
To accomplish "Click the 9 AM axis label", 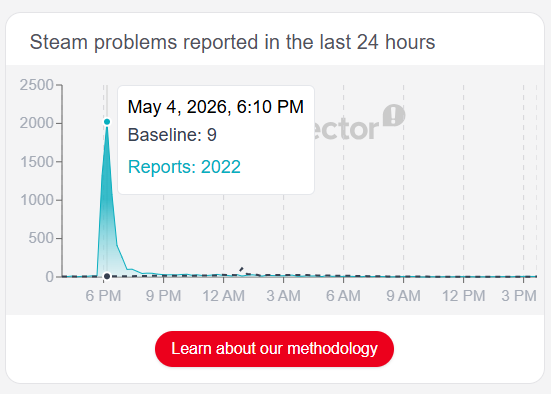I will pyautogui.click(x=403, y=296).
